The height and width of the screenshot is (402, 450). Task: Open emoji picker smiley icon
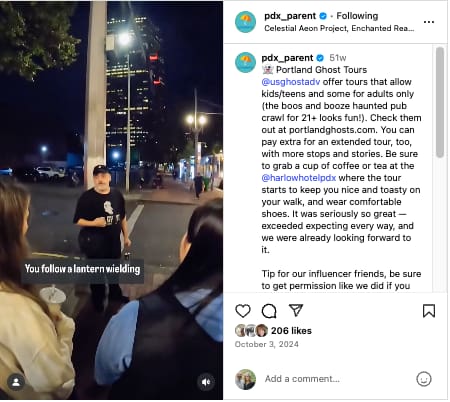[424, 379]
